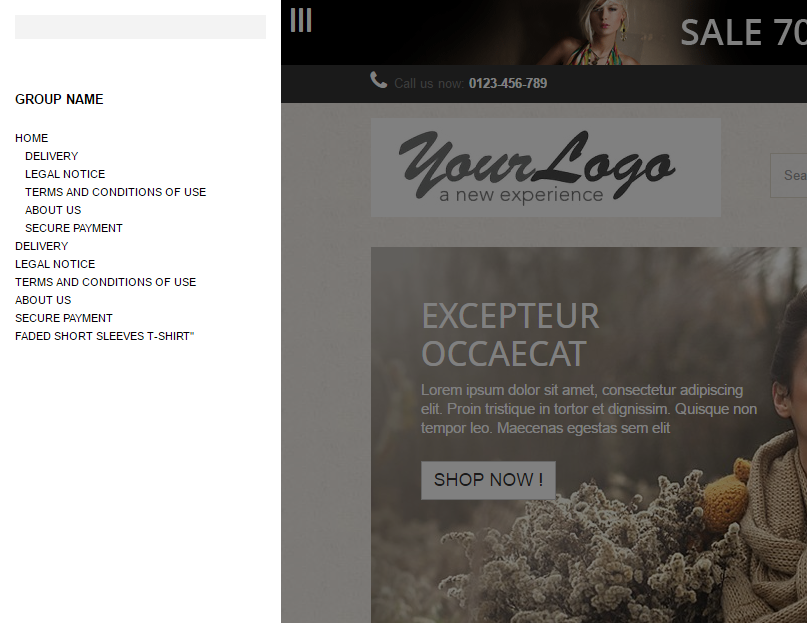This screenshot has width=807, height=623.
Task: Choose the indented SECURE PAYMENT entry
Action: [x=74, y=228]
